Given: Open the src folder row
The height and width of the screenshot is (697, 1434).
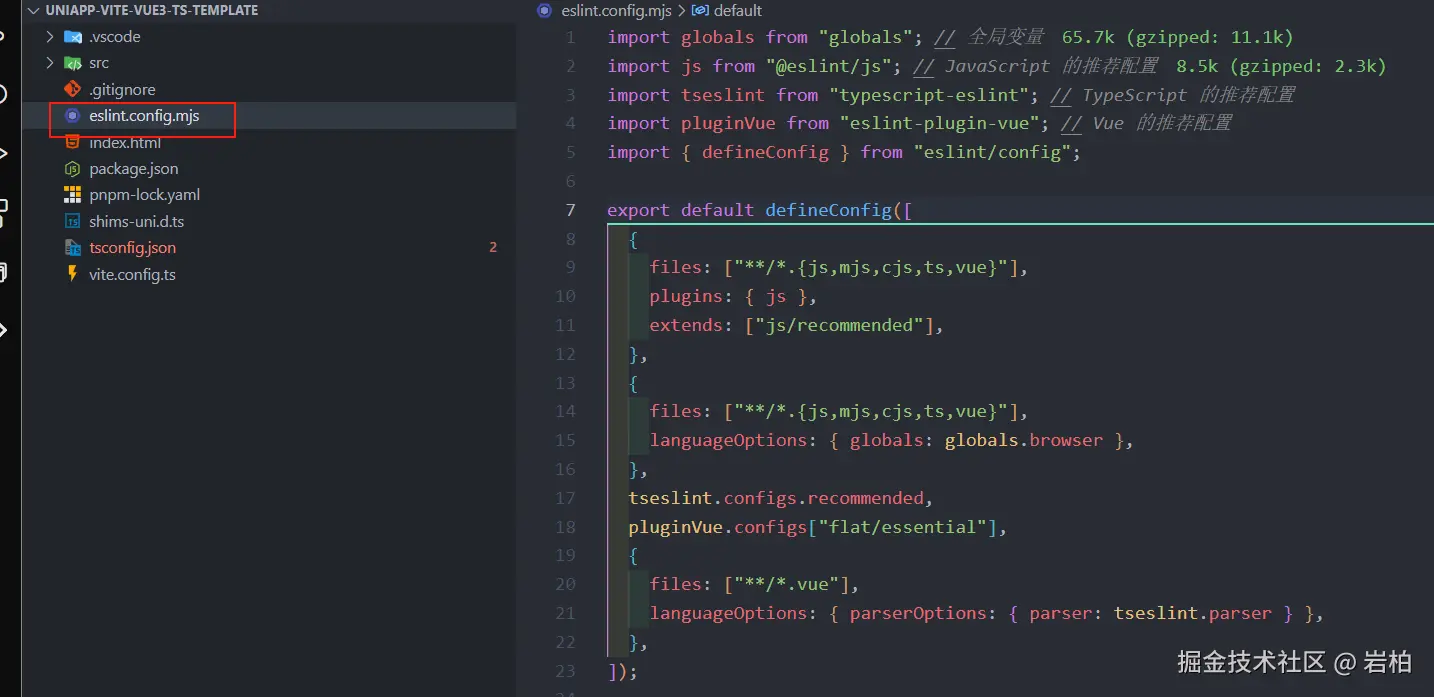Looking at the screenshot, I should pyautogui.click(x=269, y=63).
